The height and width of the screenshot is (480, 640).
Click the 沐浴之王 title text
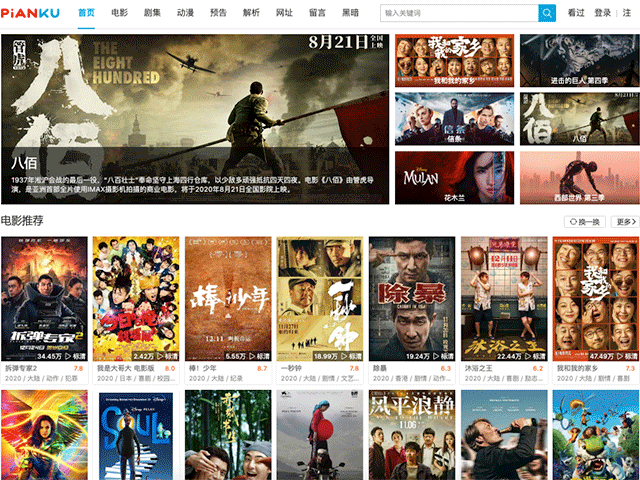tap(478, 368)
